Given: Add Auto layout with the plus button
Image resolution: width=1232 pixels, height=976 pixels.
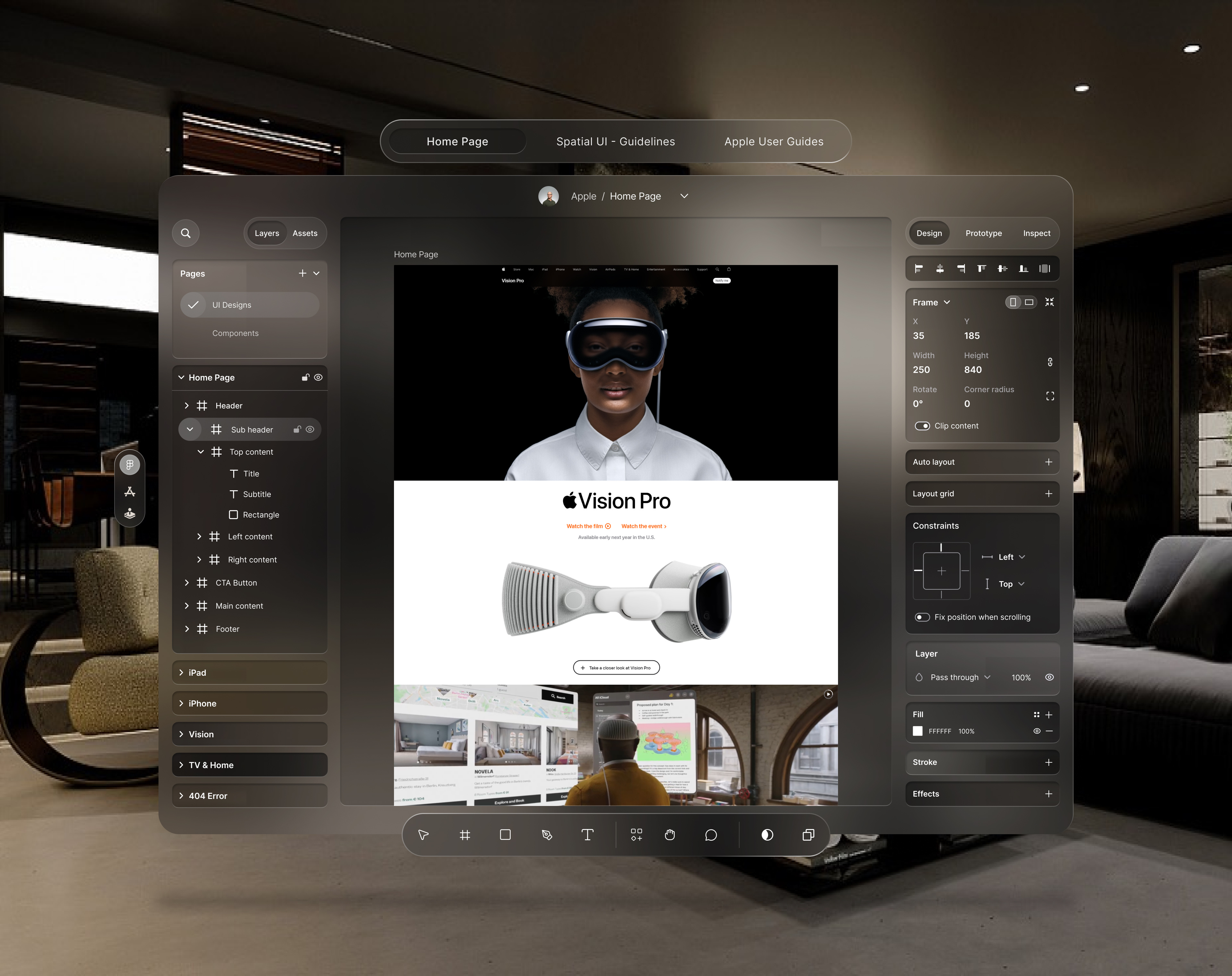Looking at the screenshot, I should (x=1048, y=462).
